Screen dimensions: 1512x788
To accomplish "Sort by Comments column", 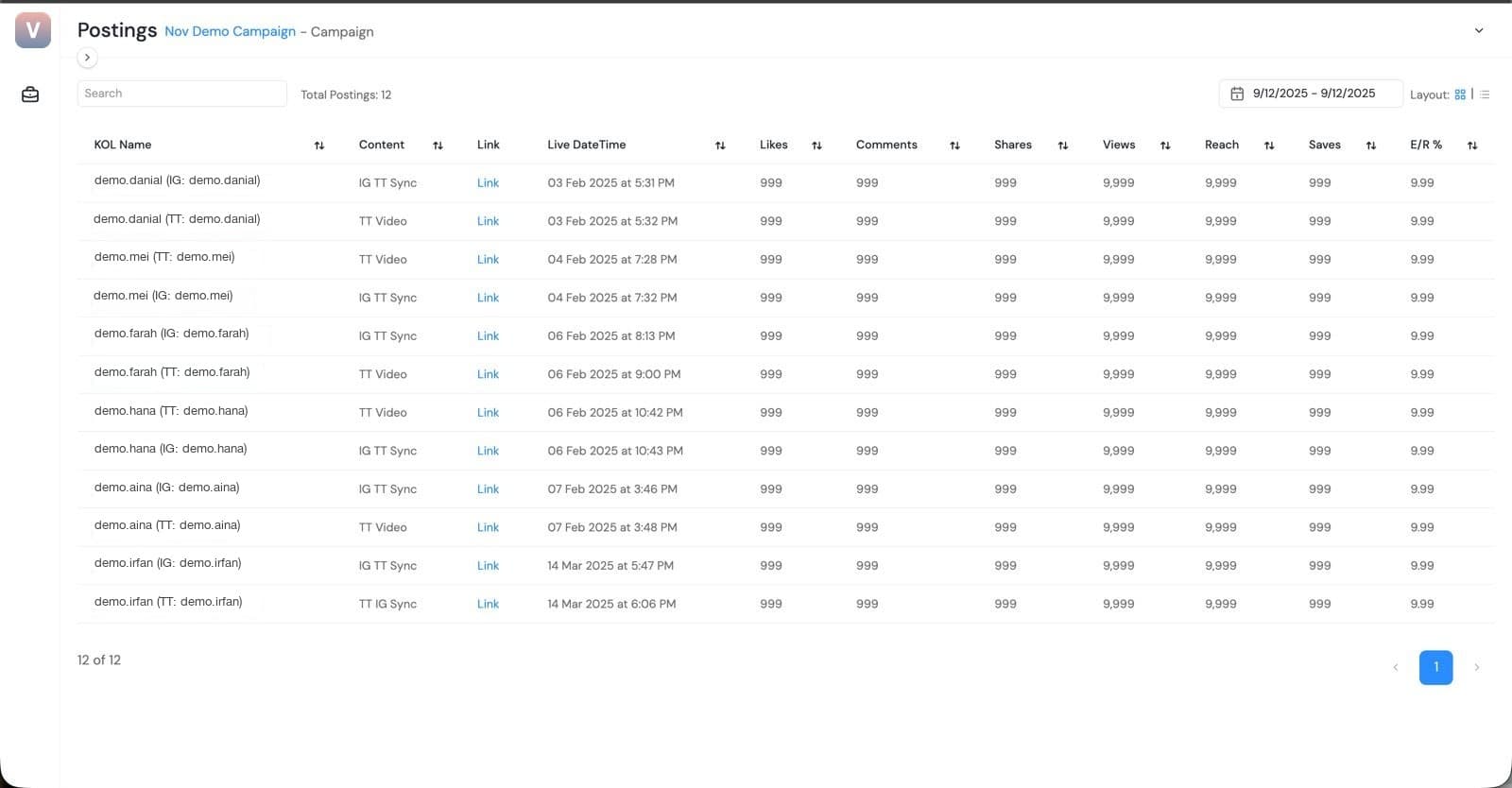I will pos(954,146).
